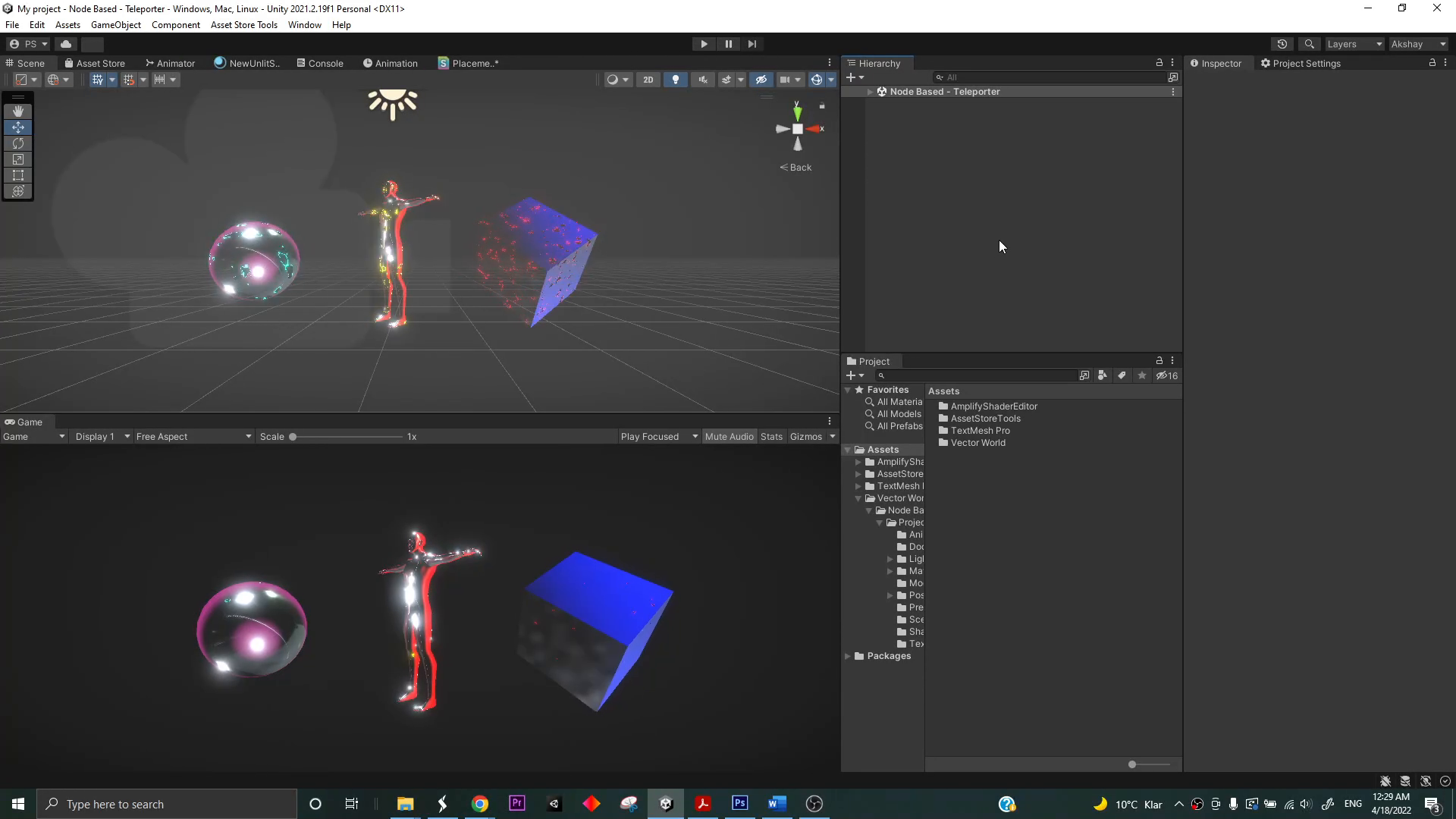Open the Undo History icon

tap(1282, 44)
